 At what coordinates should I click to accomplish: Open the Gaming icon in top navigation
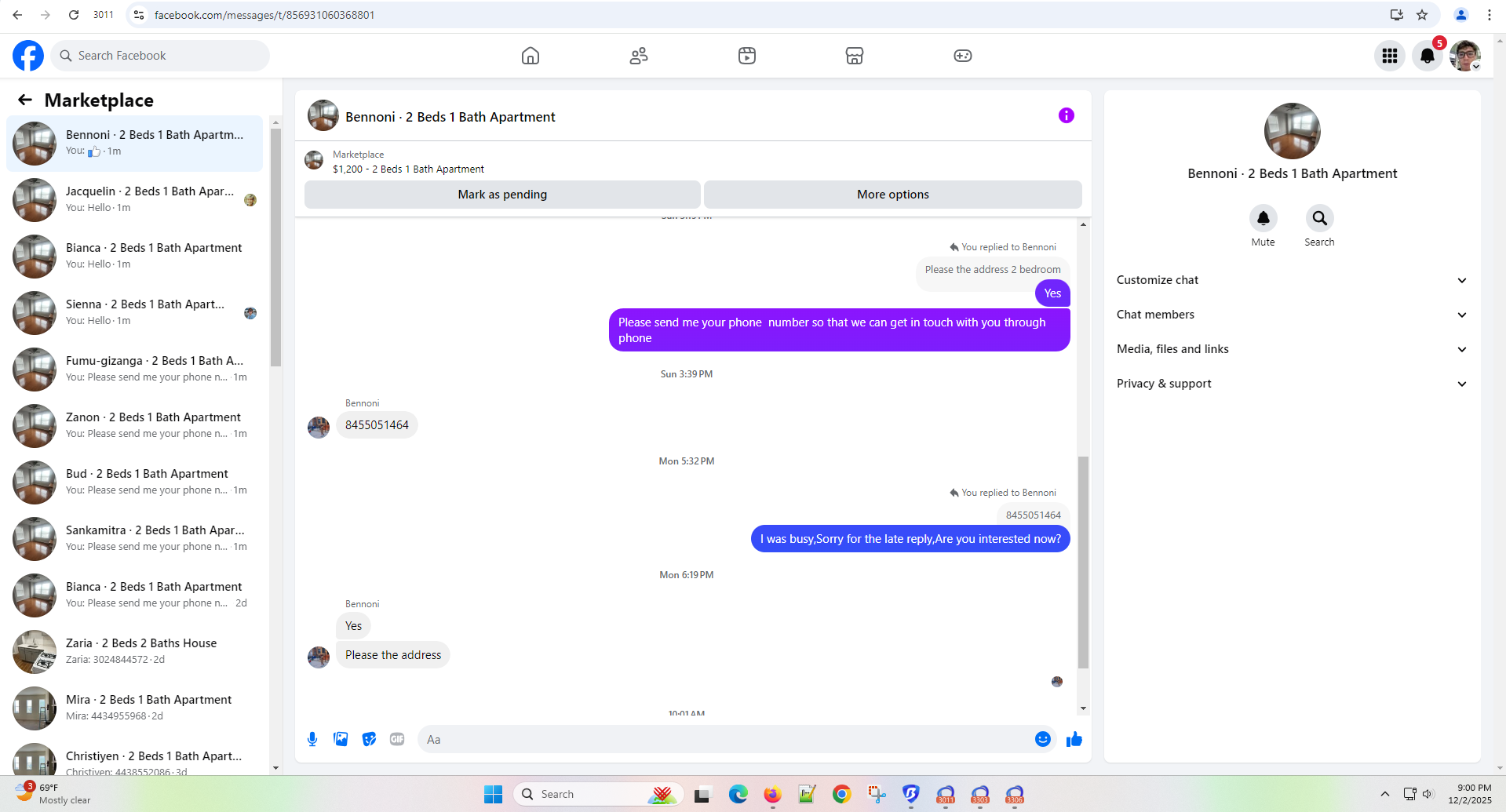963,56
